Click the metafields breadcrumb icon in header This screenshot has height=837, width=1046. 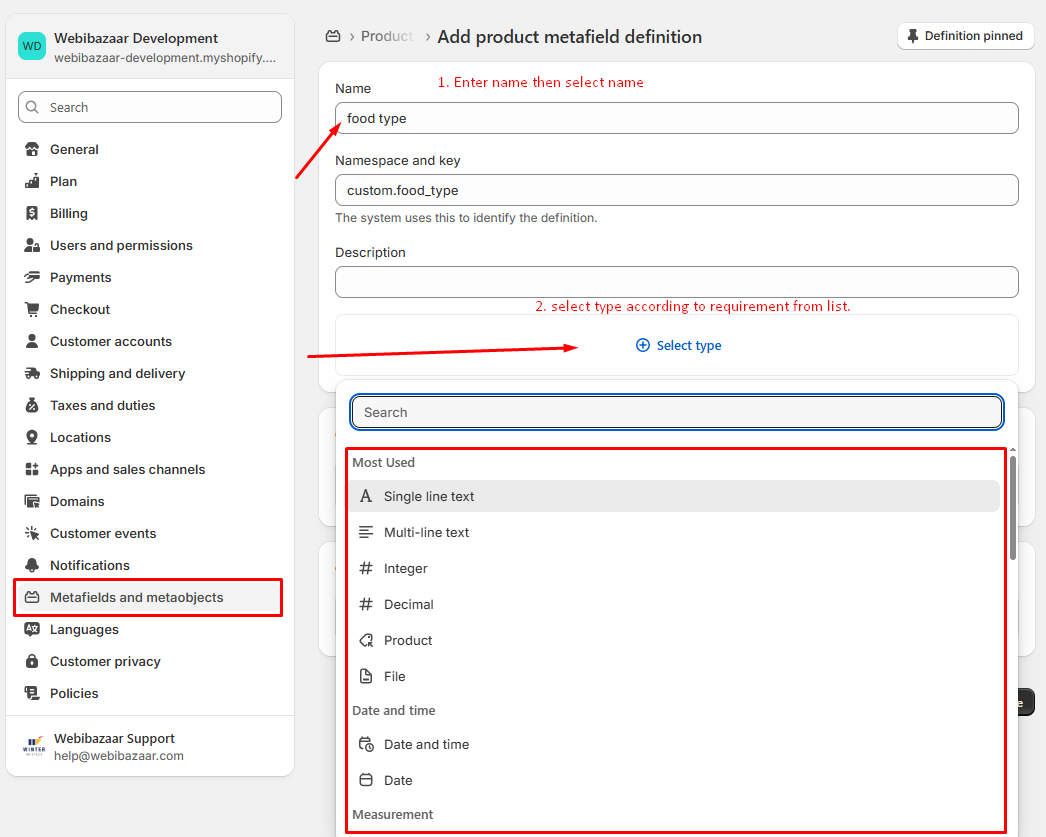point(333,37)
